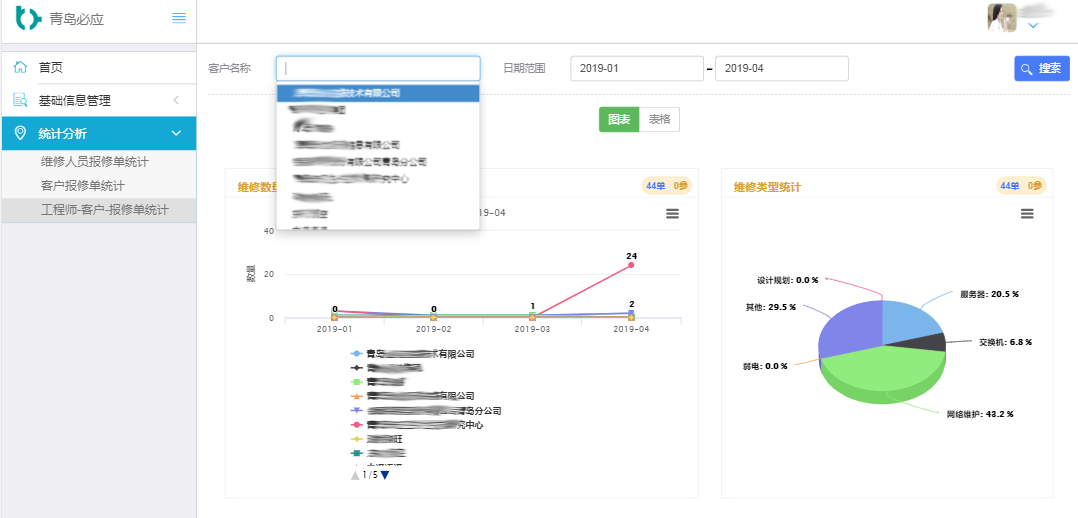This screenshot has height=518, width=1078.
Task: Open 客户报修单统计 page
Action: click(82, 186)
